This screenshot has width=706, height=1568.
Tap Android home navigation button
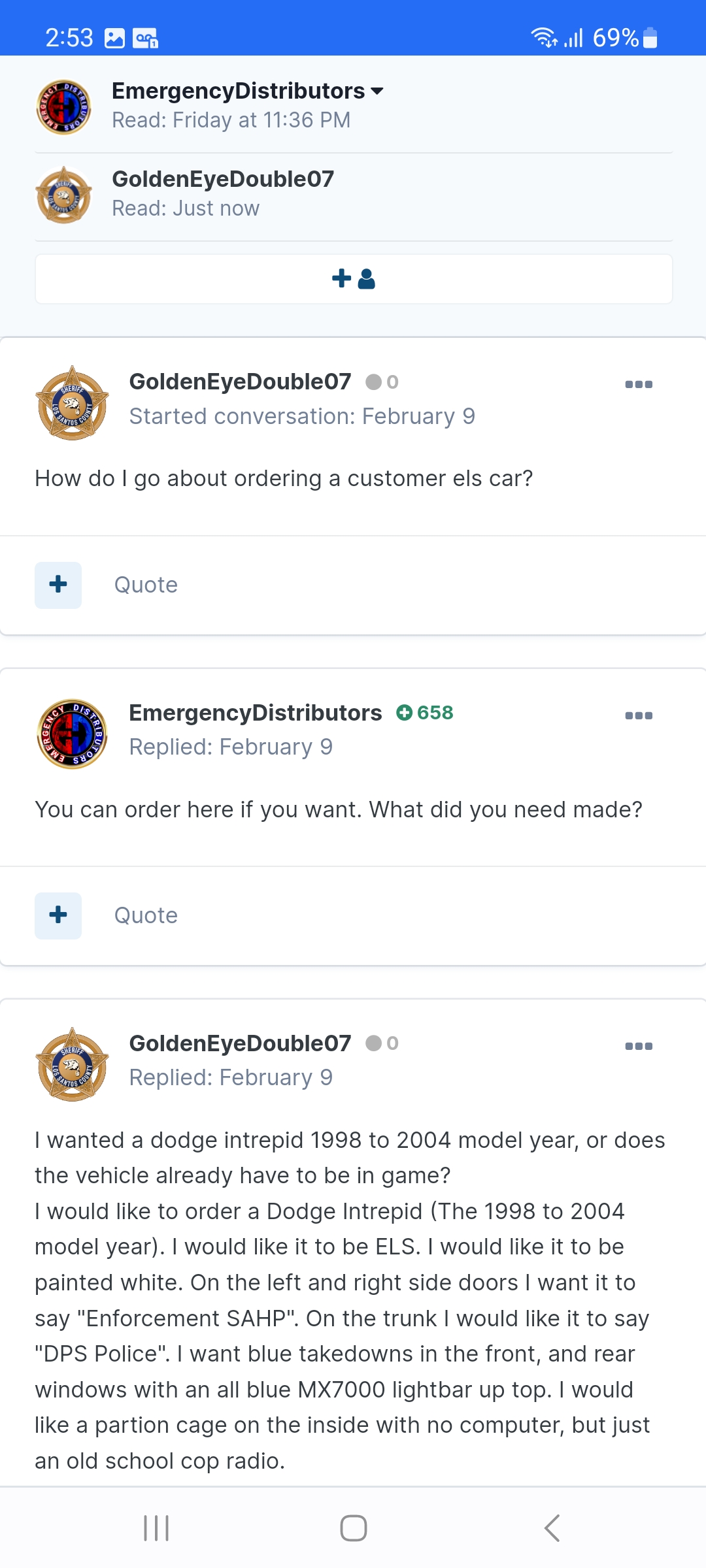pyautogui.click(x=353, y=1528)
